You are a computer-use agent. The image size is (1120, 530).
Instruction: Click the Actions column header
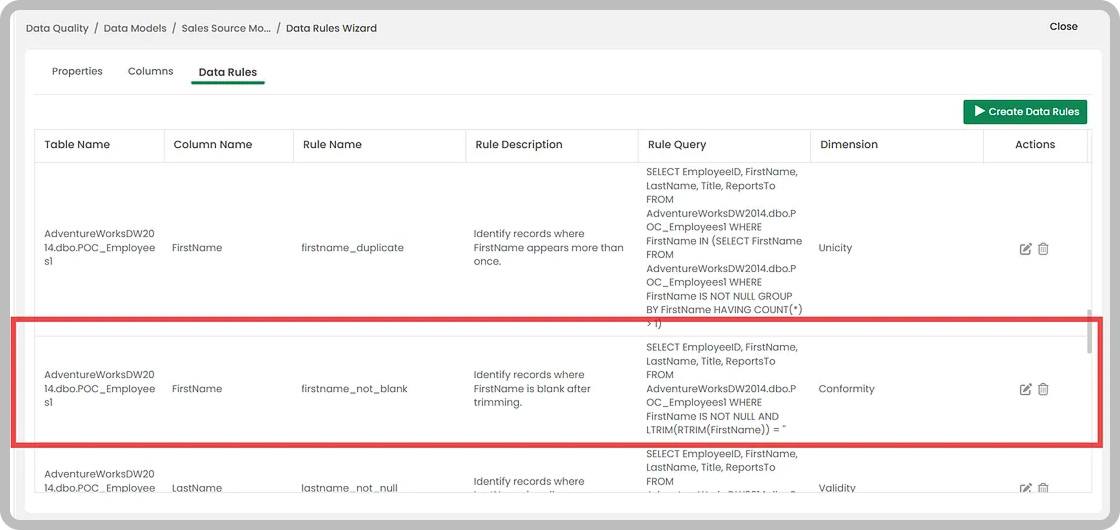1035,144
